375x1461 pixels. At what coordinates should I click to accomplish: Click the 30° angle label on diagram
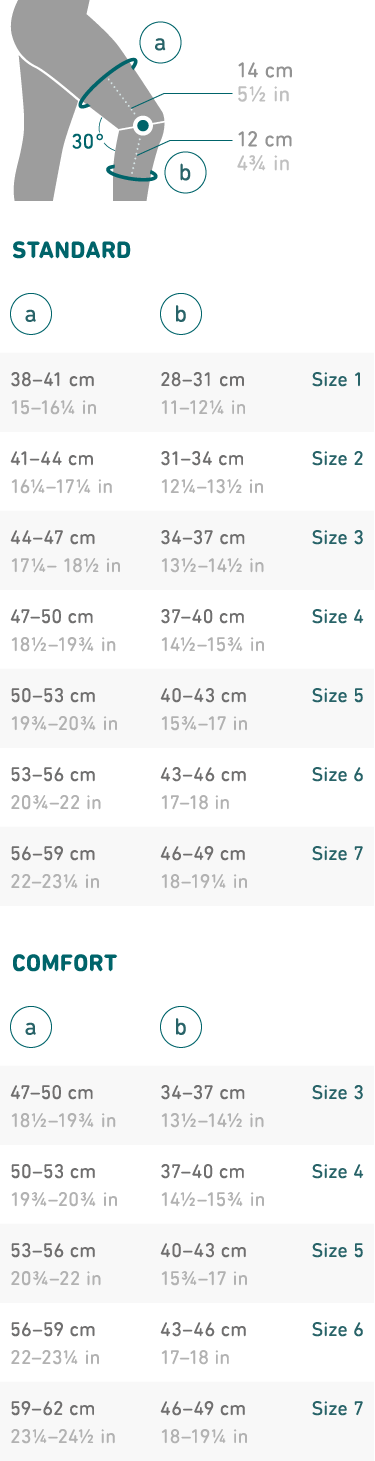click(x=87, y=141)
